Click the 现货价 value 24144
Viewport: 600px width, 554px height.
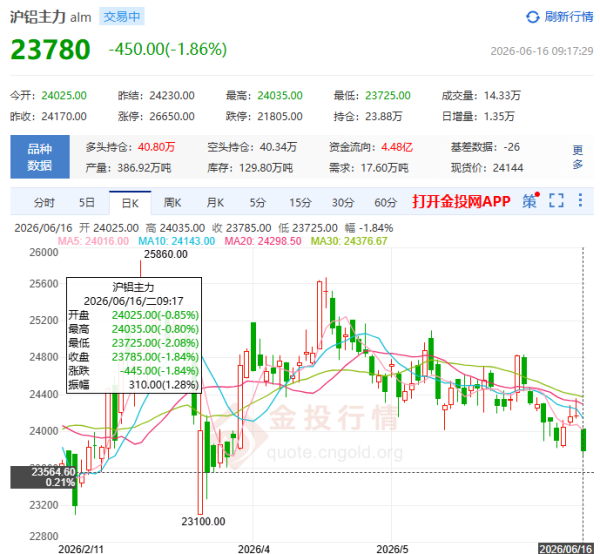click(508, 168)
